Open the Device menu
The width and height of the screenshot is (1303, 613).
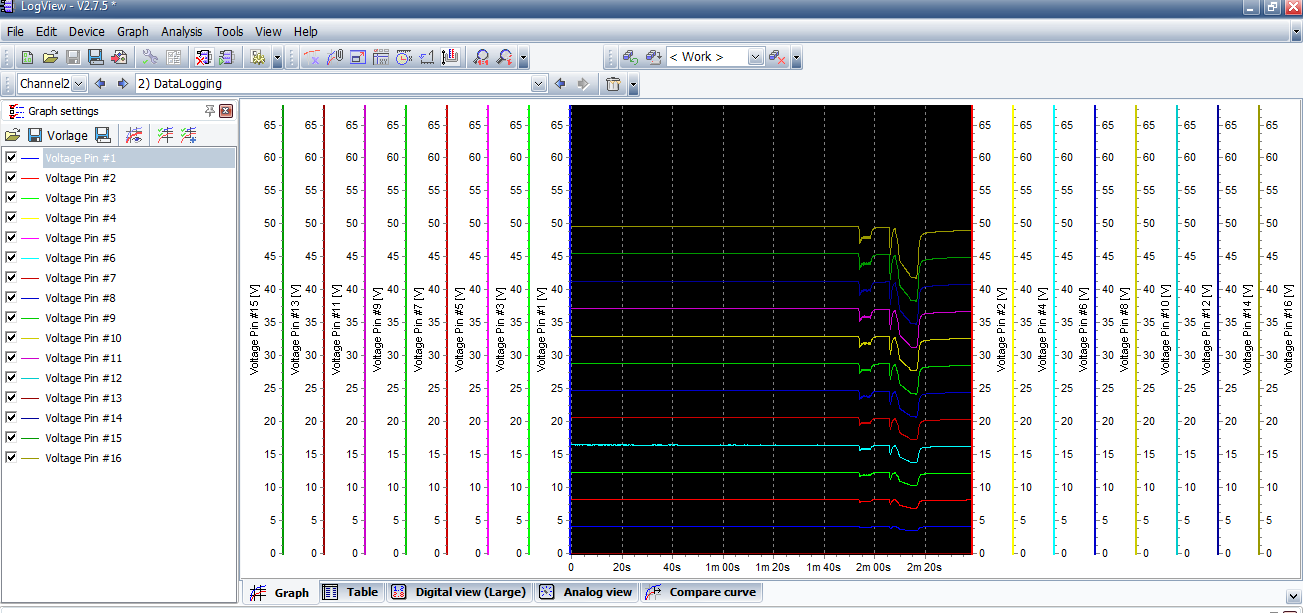point(87,32)
